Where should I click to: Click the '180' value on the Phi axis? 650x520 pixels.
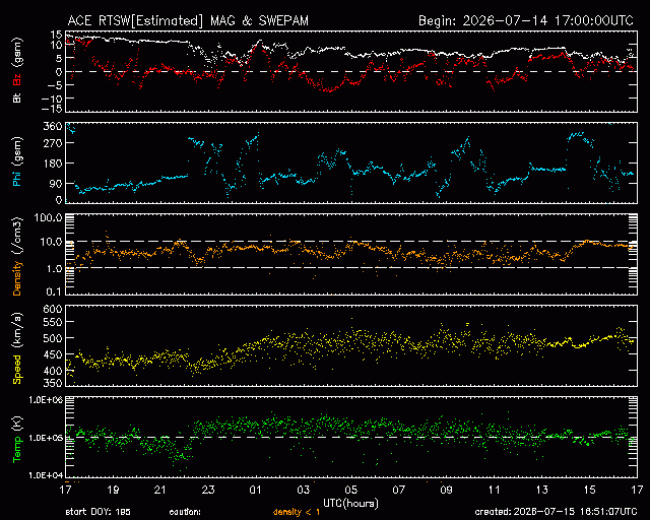[x=53, y=163]
